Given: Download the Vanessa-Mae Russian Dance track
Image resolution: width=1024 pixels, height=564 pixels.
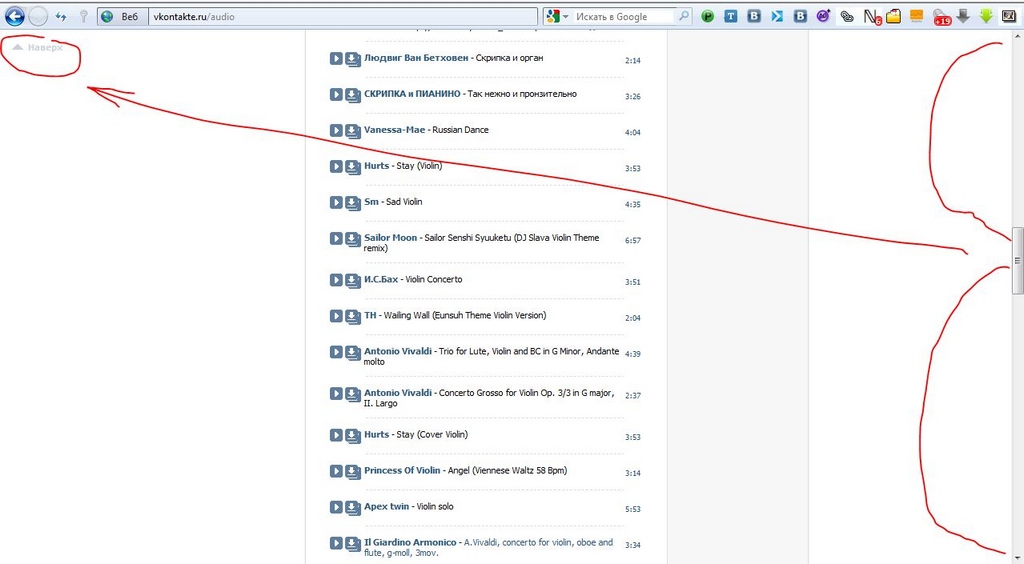Looking at the screenshot, I should pyautogui.click(x=353, y=131).
